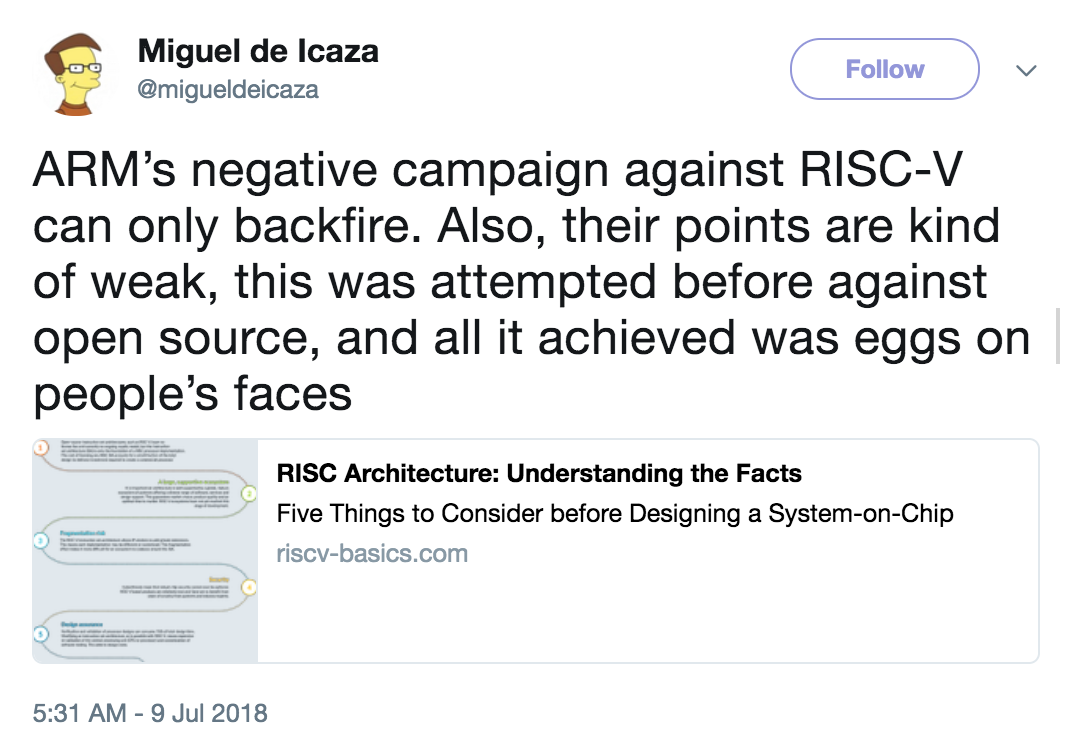This screenshot has width=1088, height=742.
Task: Click the 'Security' heading in the preview image
Action: click(x=222, y=580)
